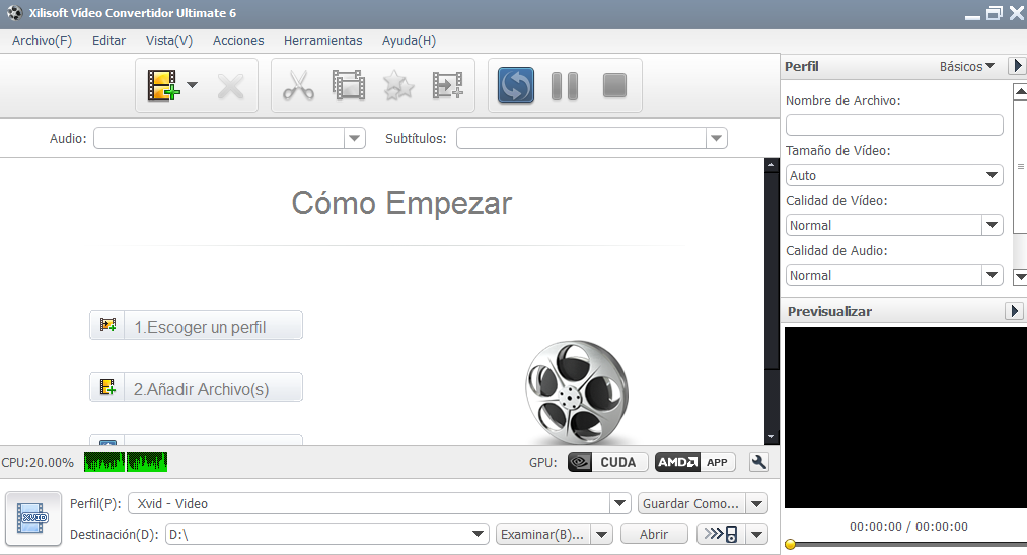Click the Effects stars icon
The image size is (1027, 555).
[398, 86]
